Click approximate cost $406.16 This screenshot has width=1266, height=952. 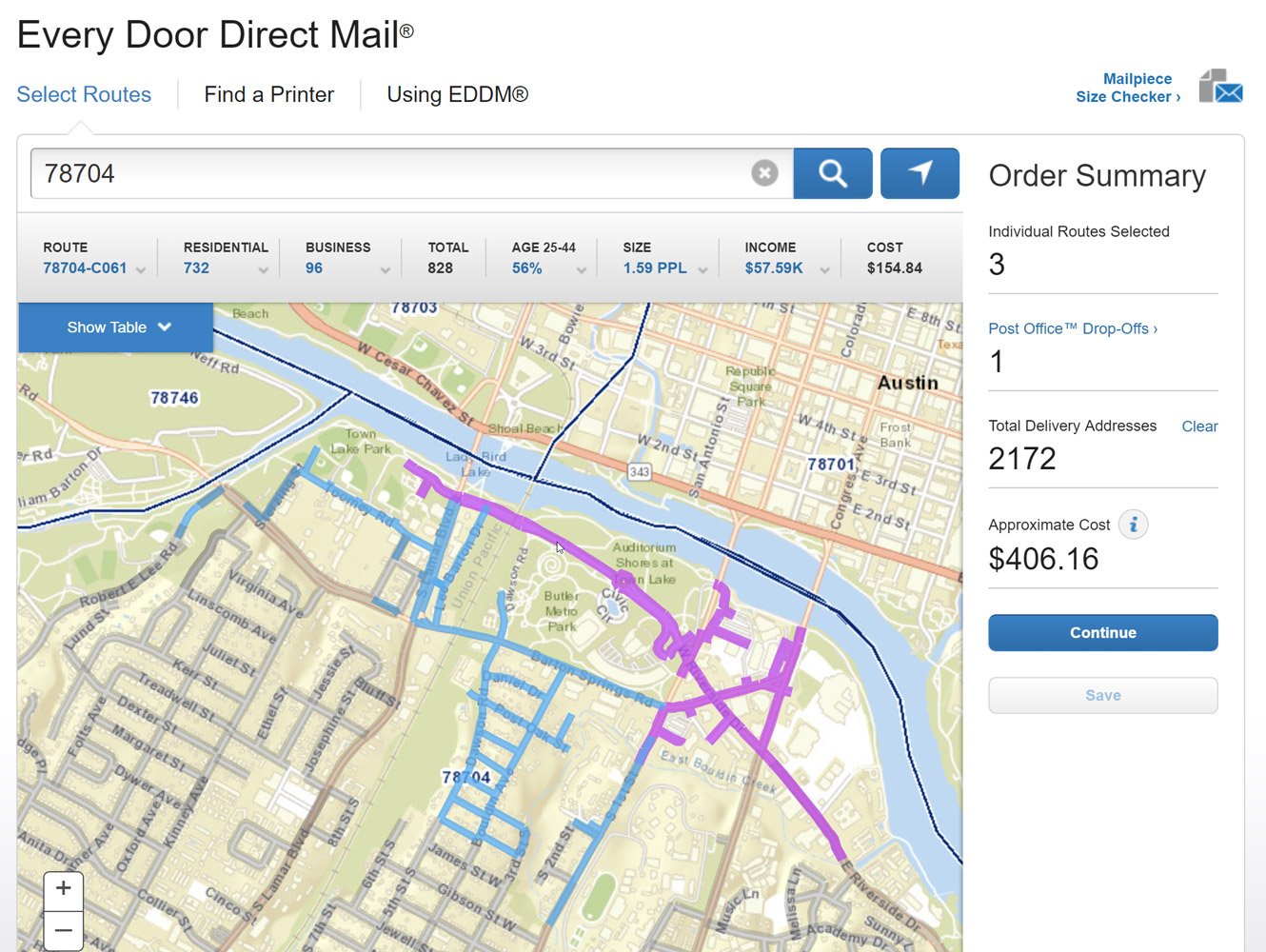pos(1043,559)
